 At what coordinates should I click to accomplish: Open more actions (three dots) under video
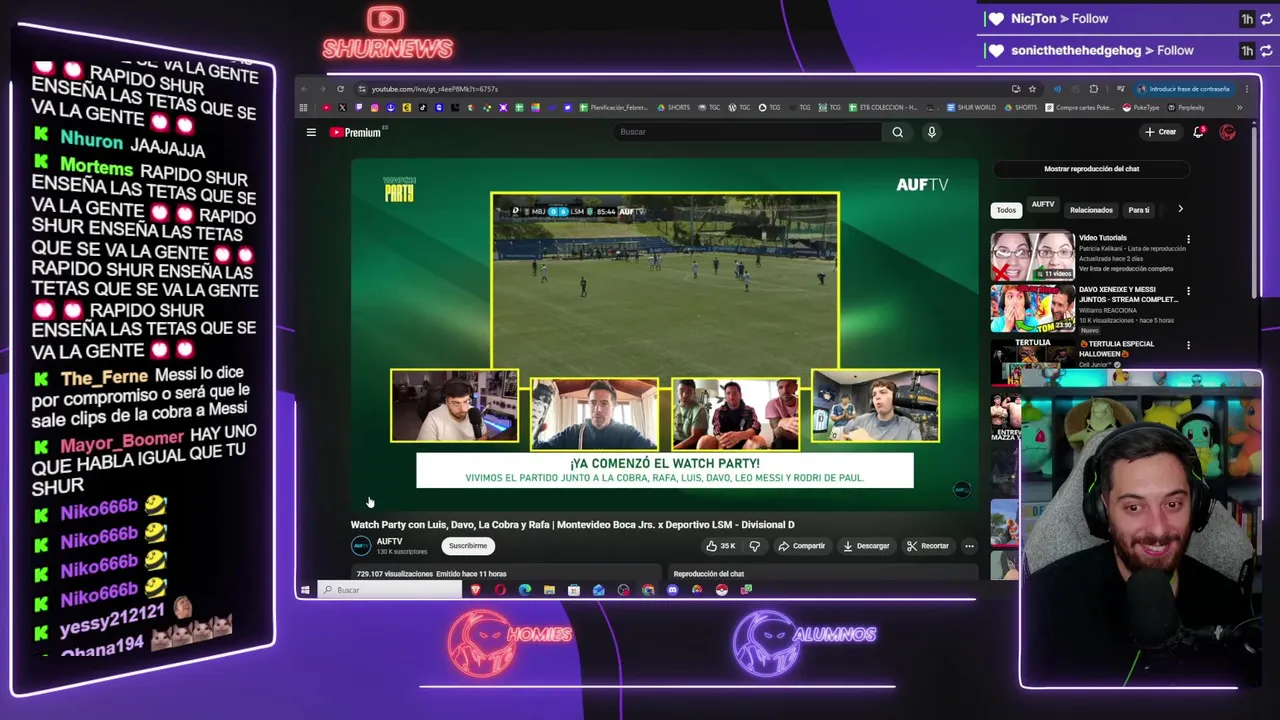click(969, 546)
